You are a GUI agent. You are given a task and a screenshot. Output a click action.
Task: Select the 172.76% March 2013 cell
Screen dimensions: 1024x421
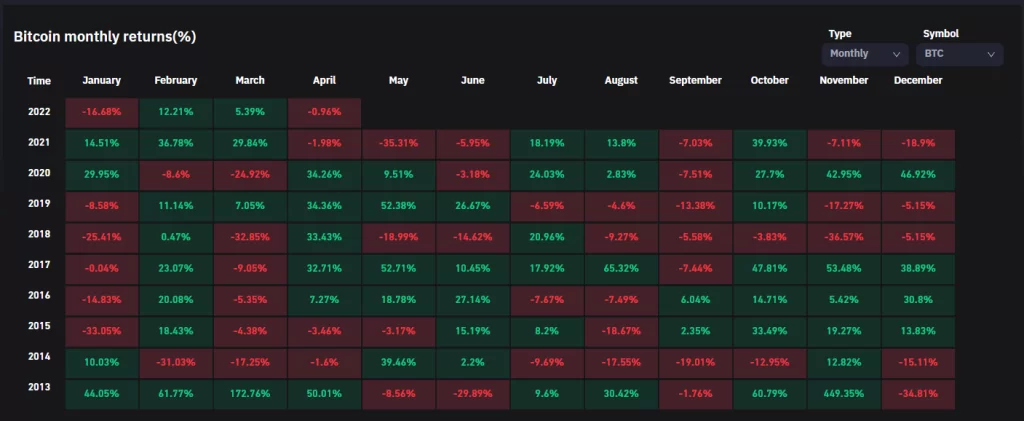pyautogui.click(x=250, y=393)
